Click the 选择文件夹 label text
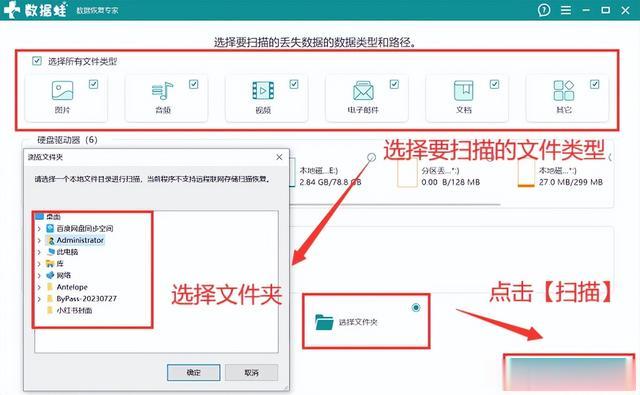This screenshot has height=395, width=640. [x=358, y=322]
